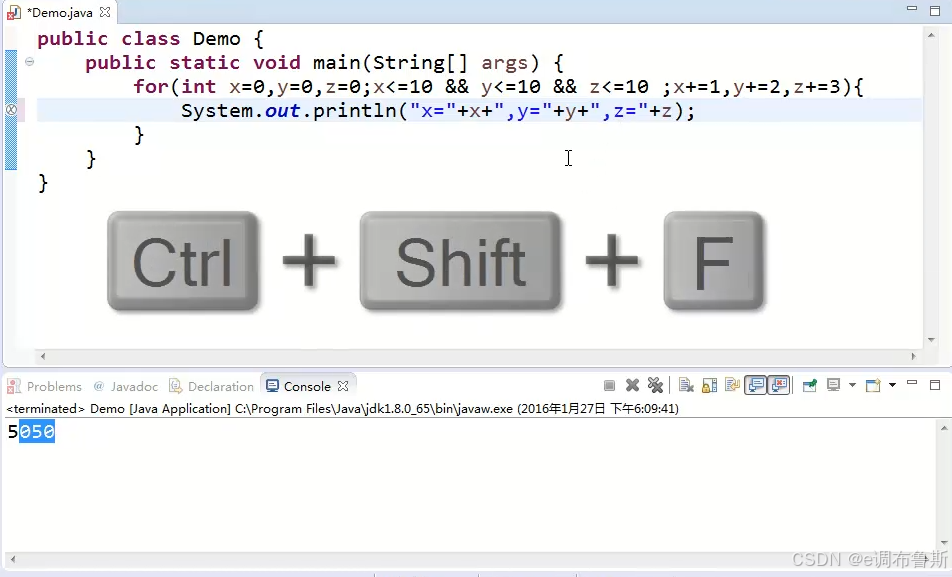Click the Java file icon on Demo.java tab

(x=13, y=13)
